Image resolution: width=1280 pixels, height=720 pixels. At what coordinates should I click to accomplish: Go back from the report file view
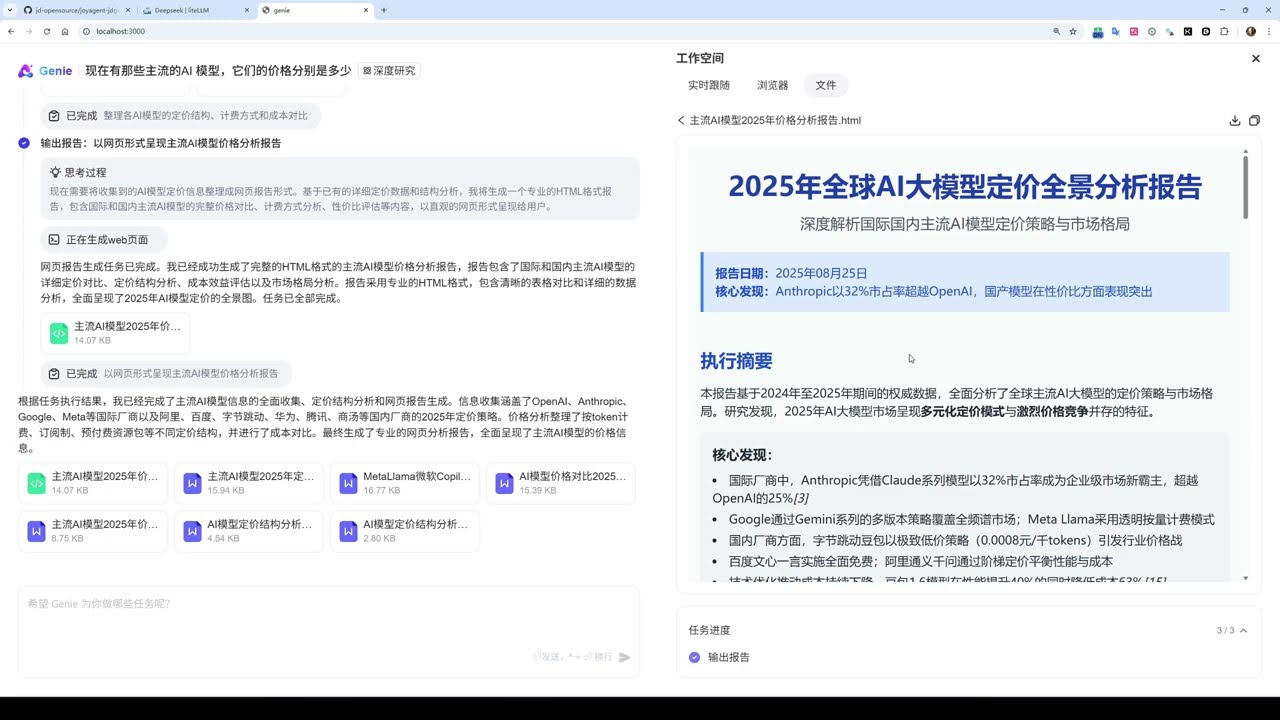tap(681, 120)
